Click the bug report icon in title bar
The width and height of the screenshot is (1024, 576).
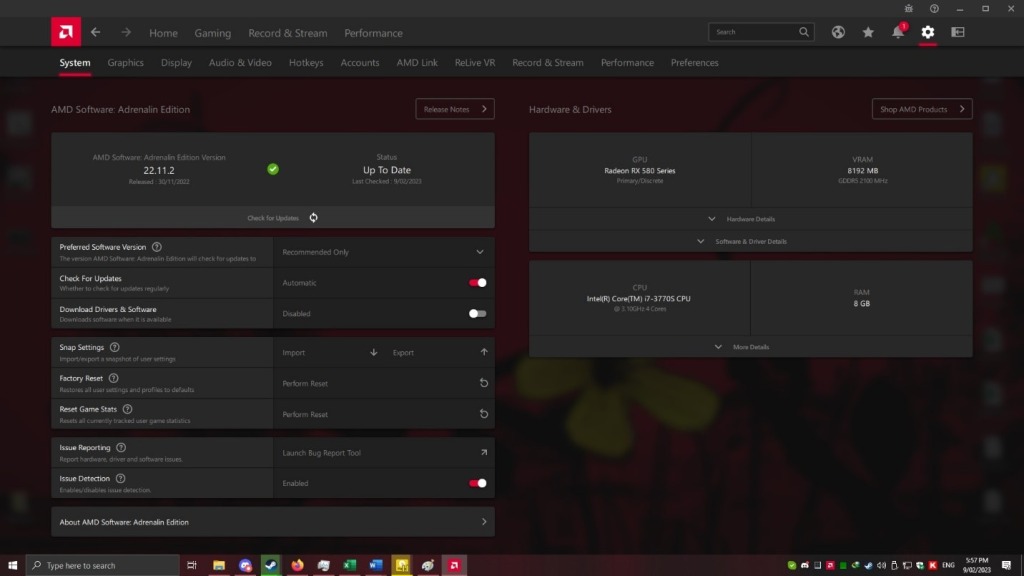click(x=908, y=8)
